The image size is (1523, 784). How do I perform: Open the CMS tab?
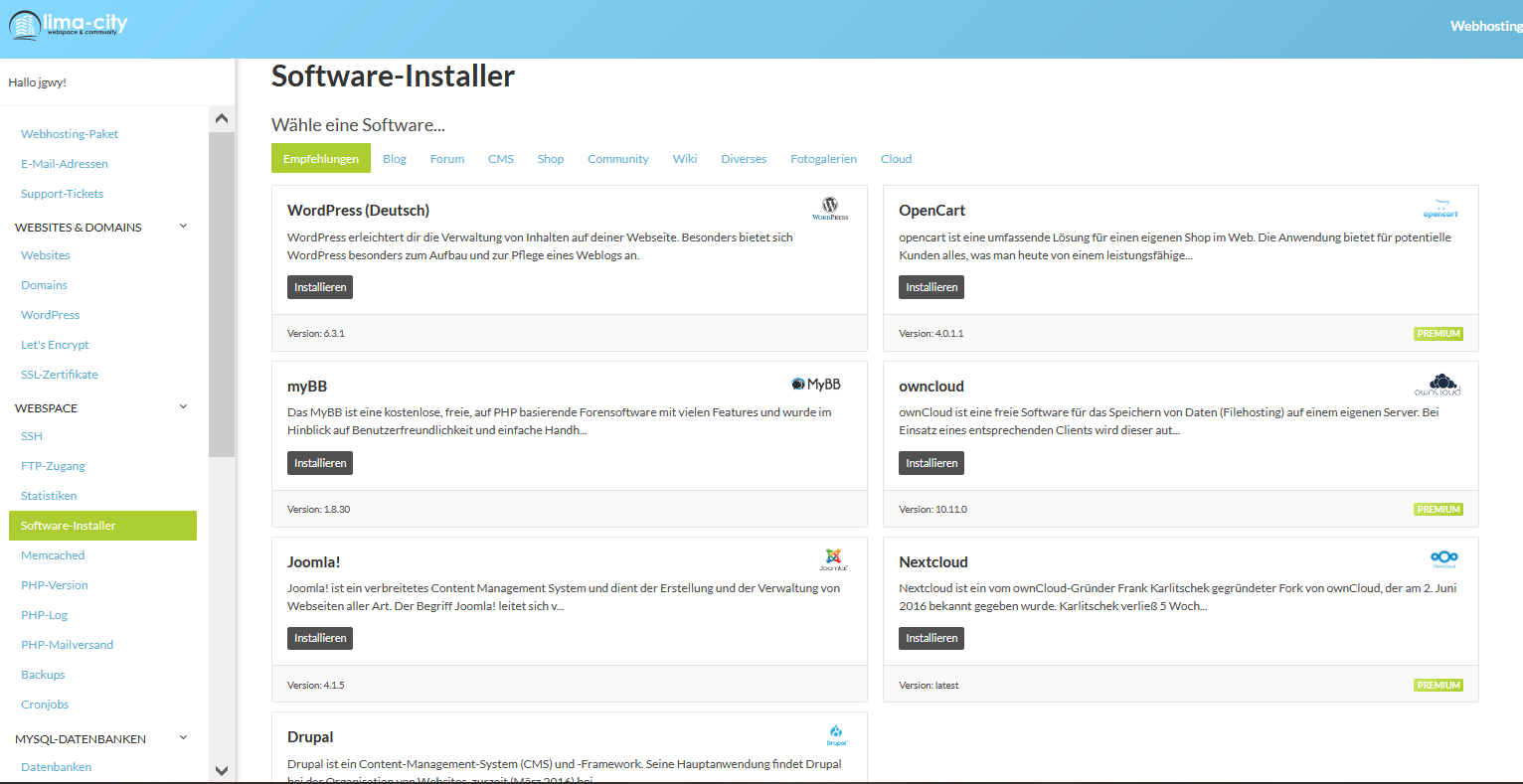(501, 159)
